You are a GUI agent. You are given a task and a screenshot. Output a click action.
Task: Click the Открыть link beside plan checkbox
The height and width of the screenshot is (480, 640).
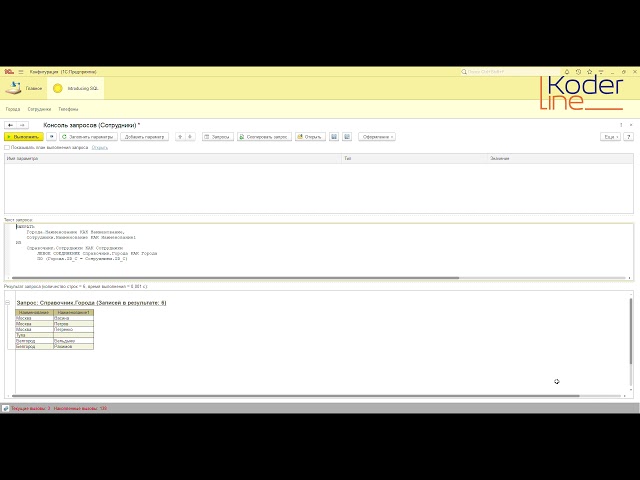100,147
